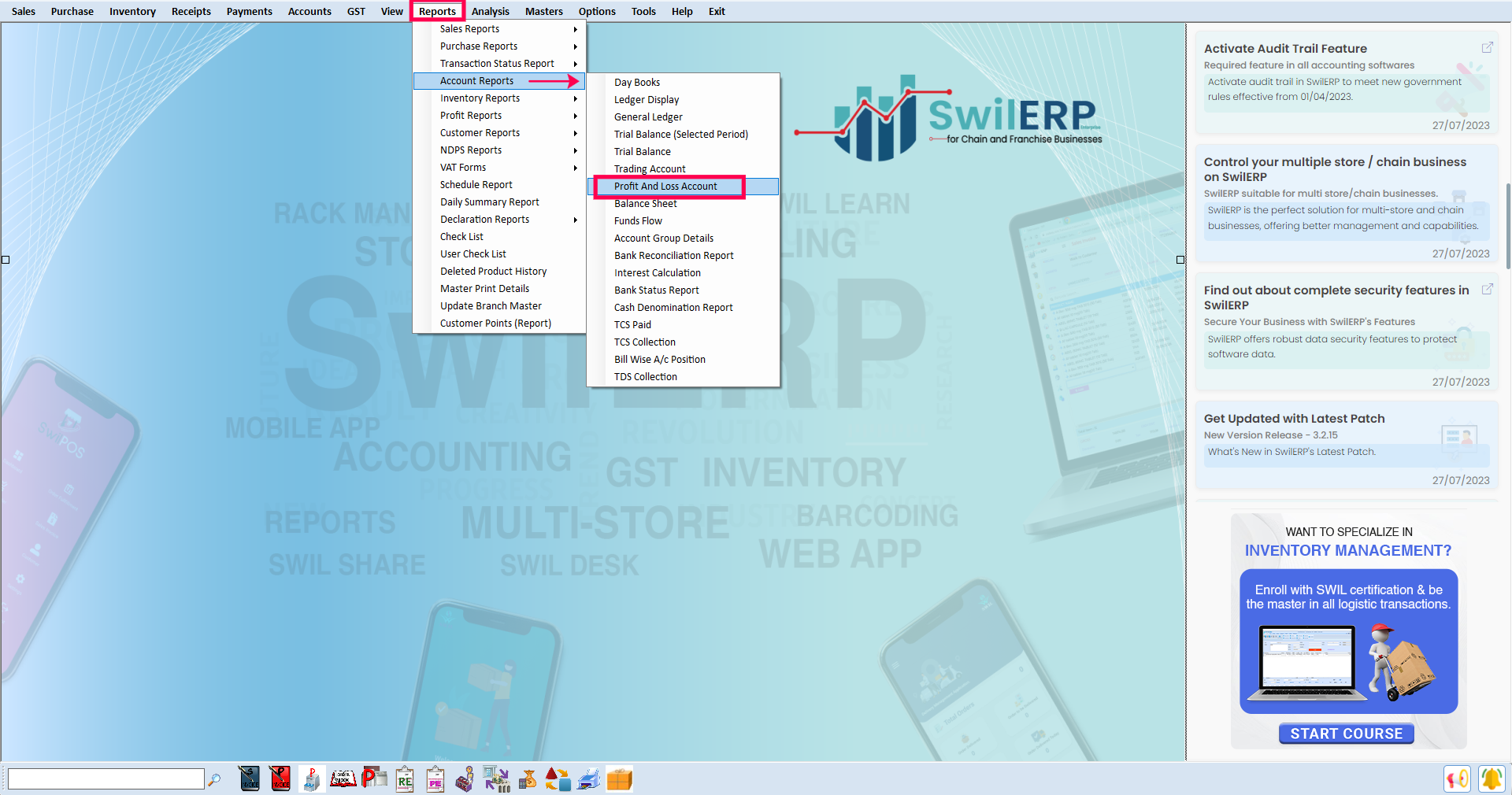Image resolution: width=1512 pixels, height=795 pixels.
Task: Select Deleted Product History
Action: coord(499,272)
